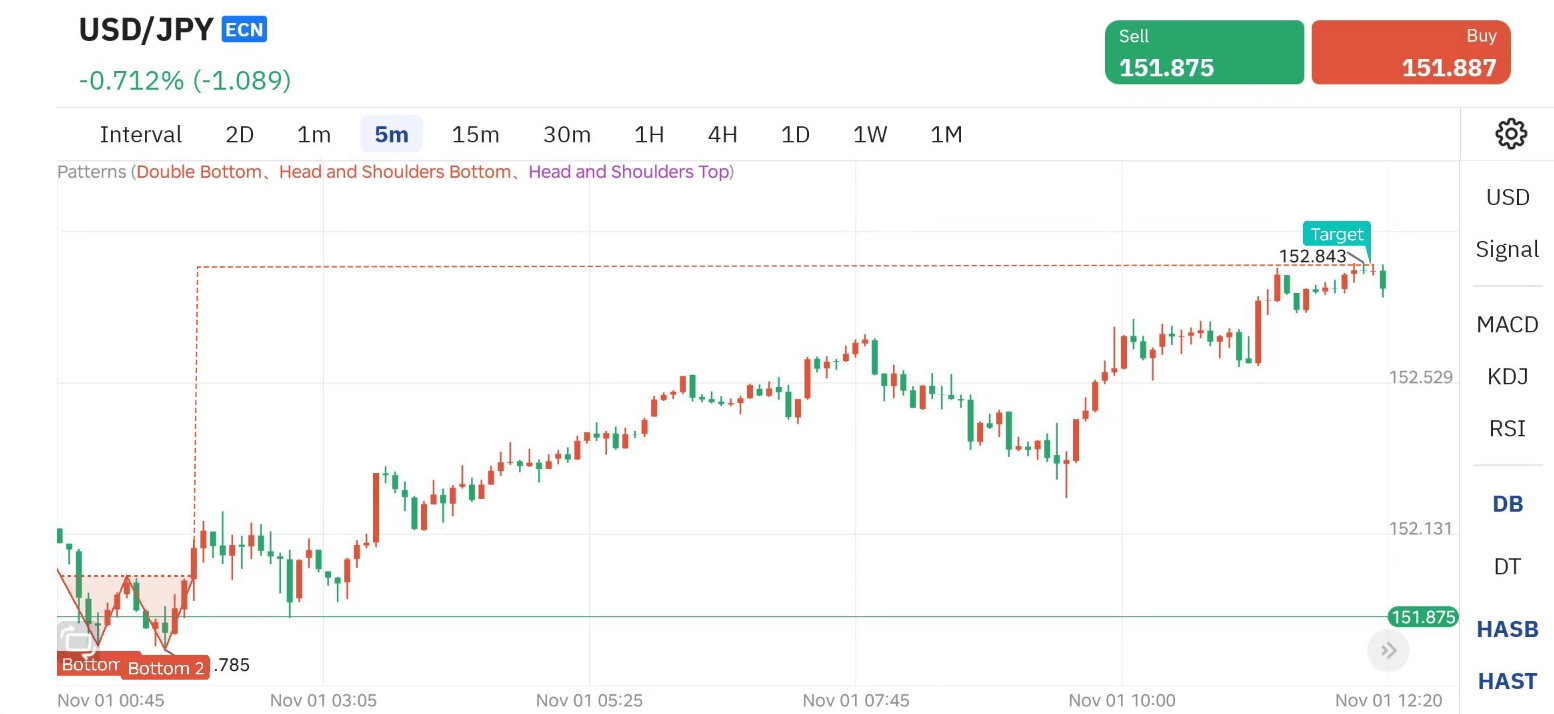1554x714 pixels.
Task: Open chart settings gear icon
Action: click(x=1510, y=134)
